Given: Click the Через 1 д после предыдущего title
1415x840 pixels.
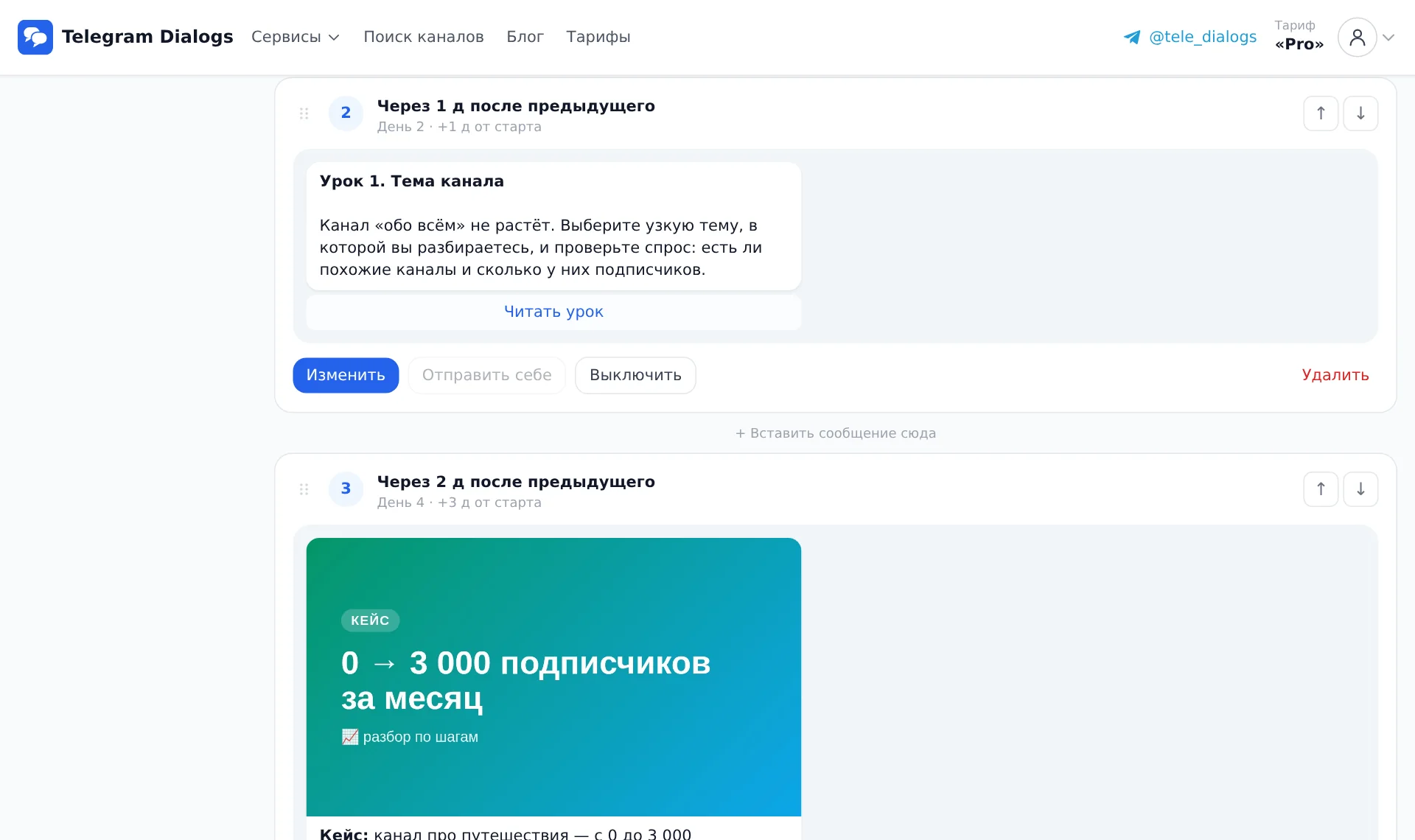Looking at the screenshot, I should click(516, 106).
